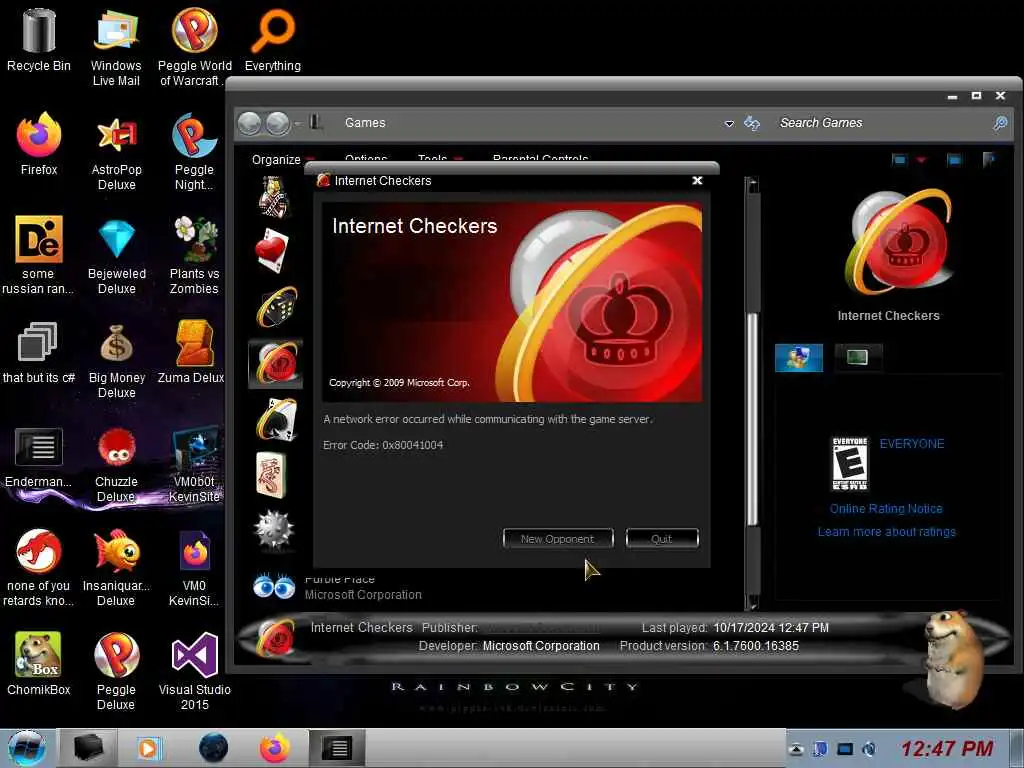Open Learn more about ratings link
The width and height of the screenshot is (1024, 768).
coord(886,532)
